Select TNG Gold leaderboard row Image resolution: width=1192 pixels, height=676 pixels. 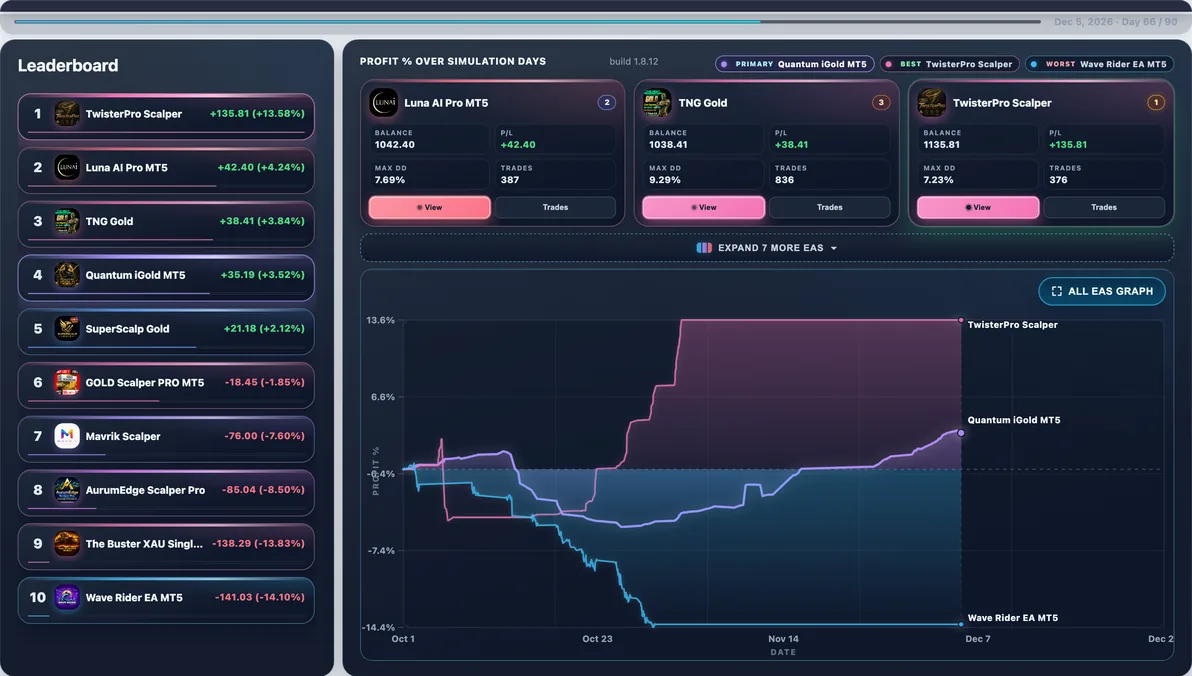click(x=166, y=224)
